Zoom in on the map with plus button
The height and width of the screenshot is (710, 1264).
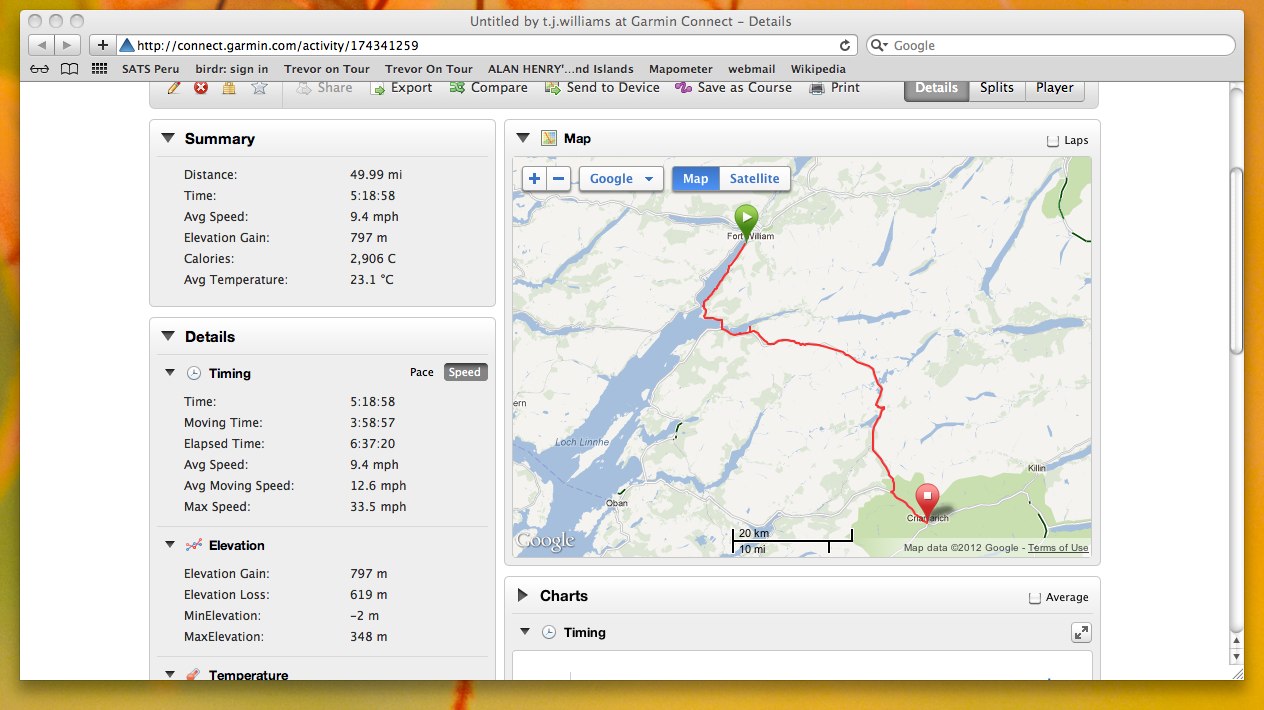tap(534, 179)
